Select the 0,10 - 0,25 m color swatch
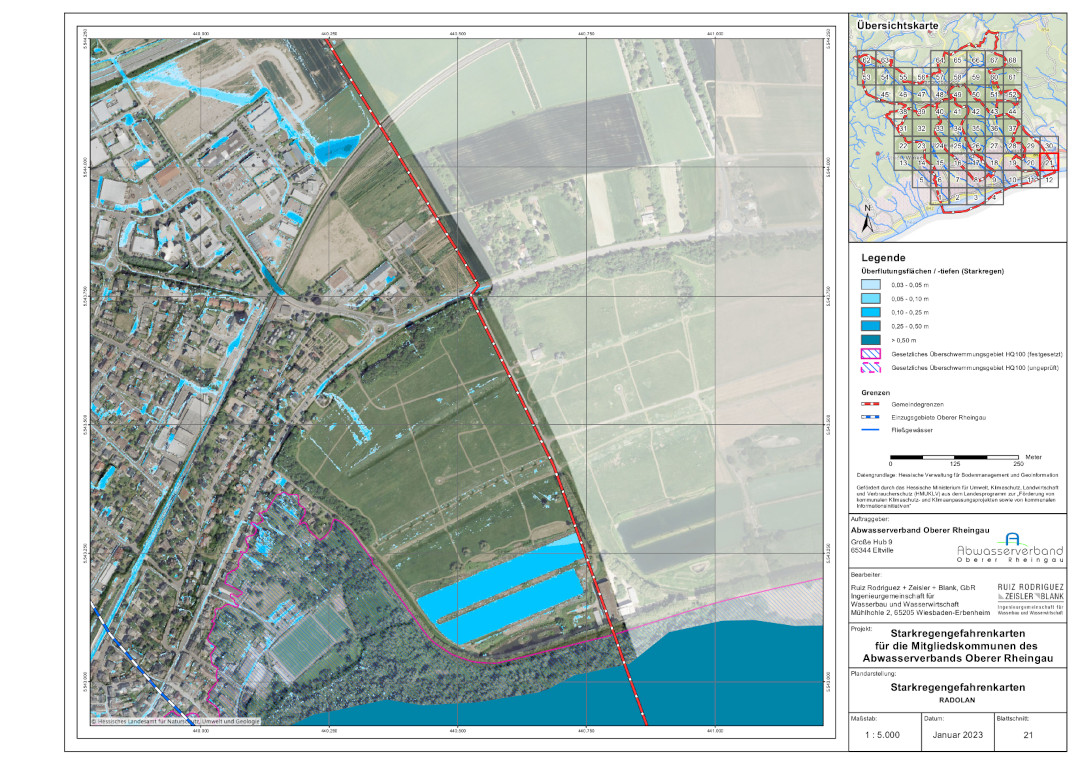 [x=874, y=313]
